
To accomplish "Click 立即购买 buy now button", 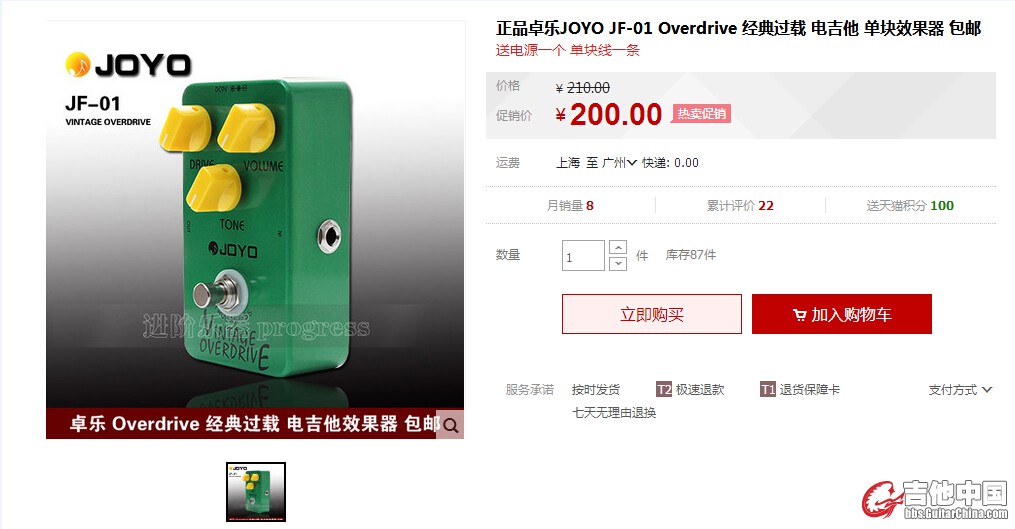I will click(652, 314).
